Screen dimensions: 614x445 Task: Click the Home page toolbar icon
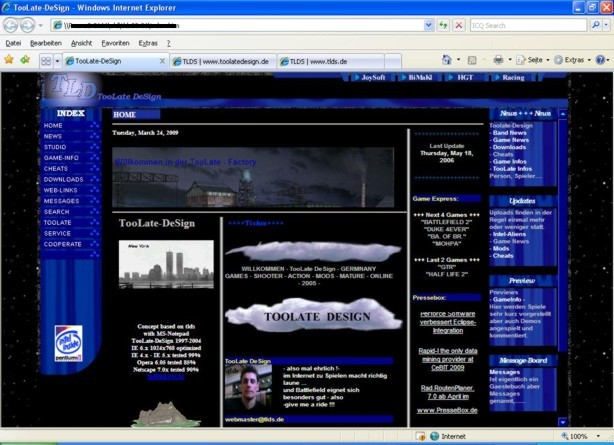click(447, 60)
